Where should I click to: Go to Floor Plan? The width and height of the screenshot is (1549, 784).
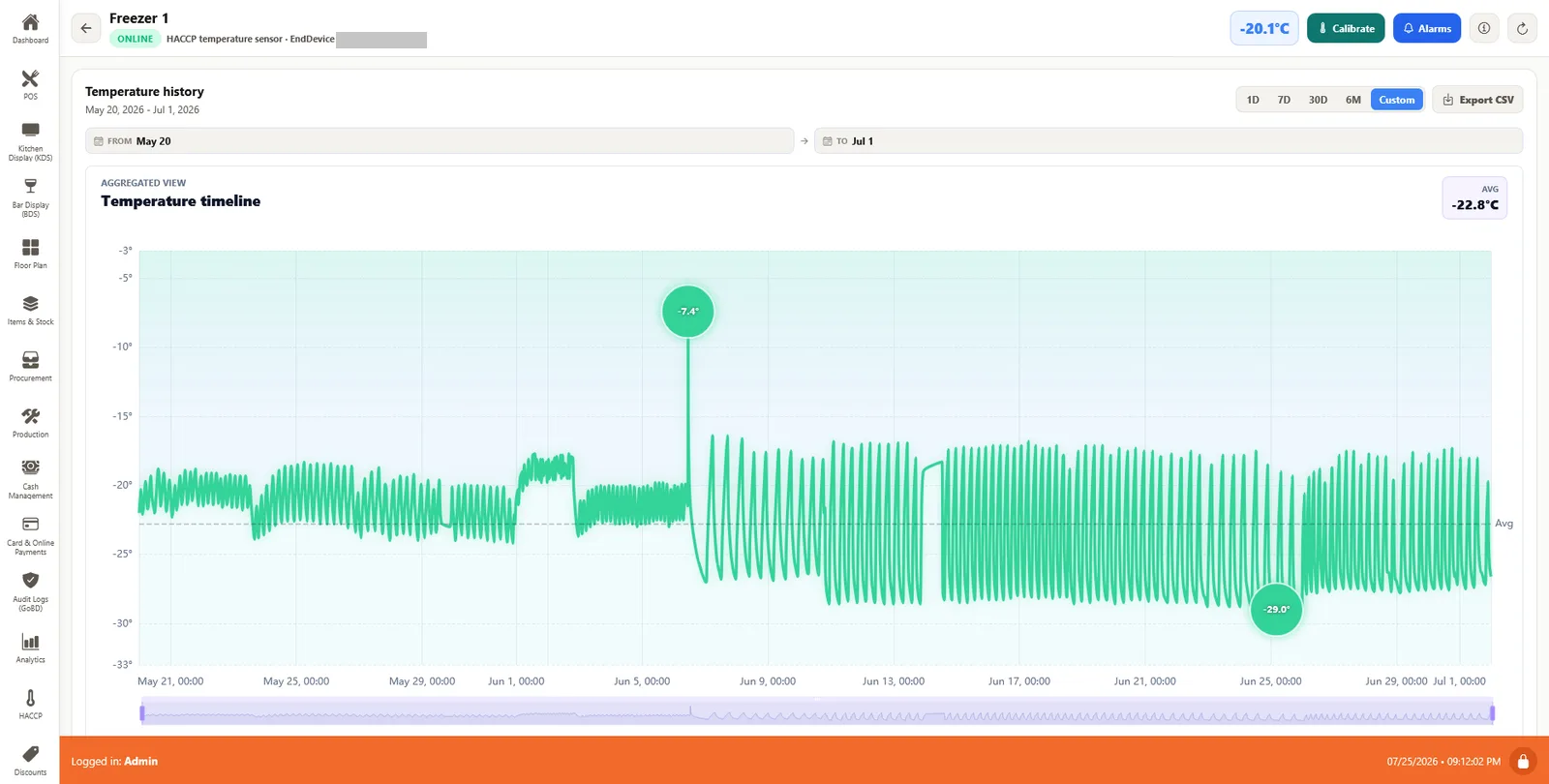(x=30, y=254)
